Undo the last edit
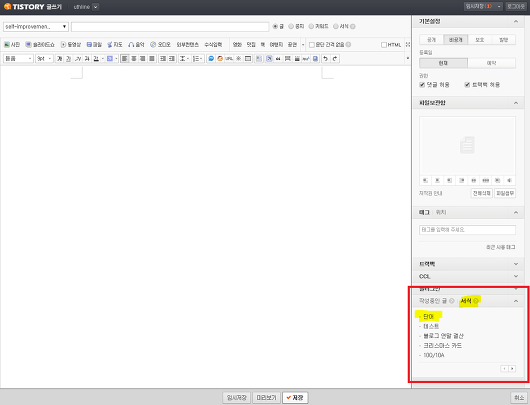Image resolution: width=530 pixels, height=405 pixels. point(325,59)
